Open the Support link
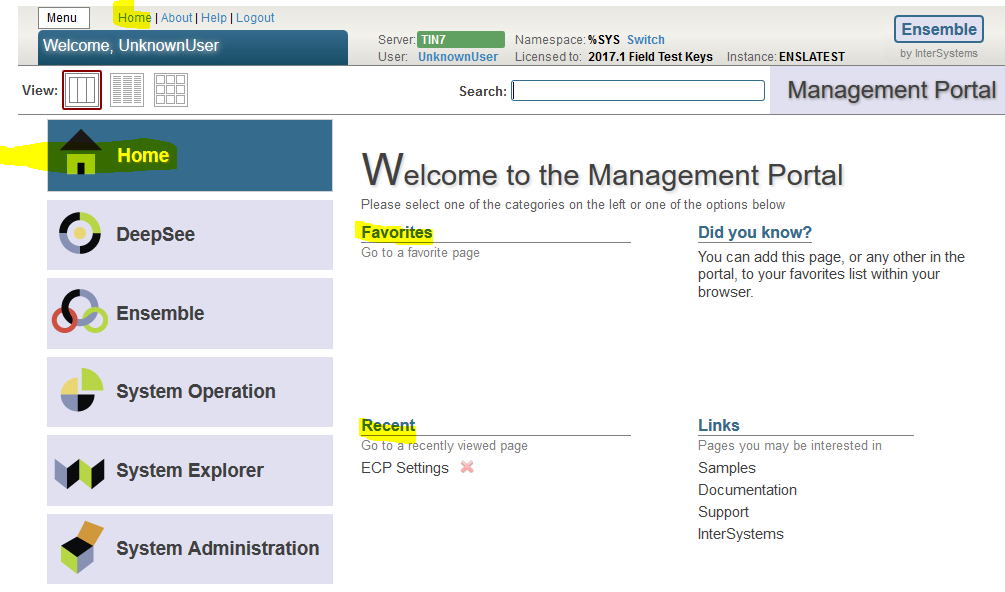1005x592 pixels. click(x=723, y=513)
